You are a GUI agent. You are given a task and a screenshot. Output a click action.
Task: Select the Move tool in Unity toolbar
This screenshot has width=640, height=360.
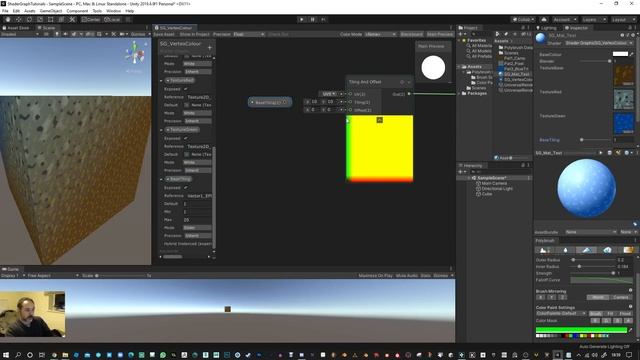18,19
